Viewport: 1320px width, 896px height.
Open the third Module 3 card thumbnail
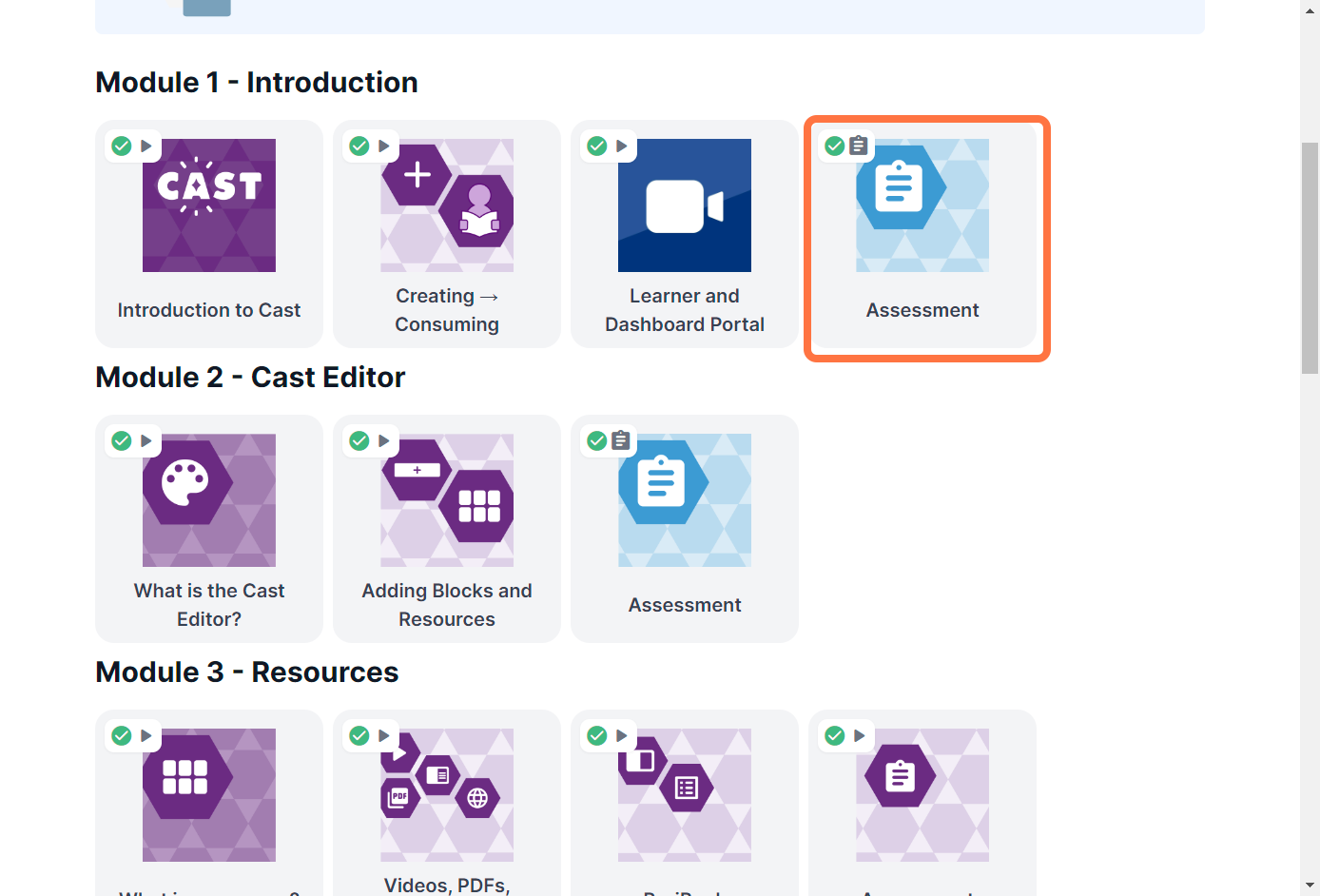tap(685, 795)
